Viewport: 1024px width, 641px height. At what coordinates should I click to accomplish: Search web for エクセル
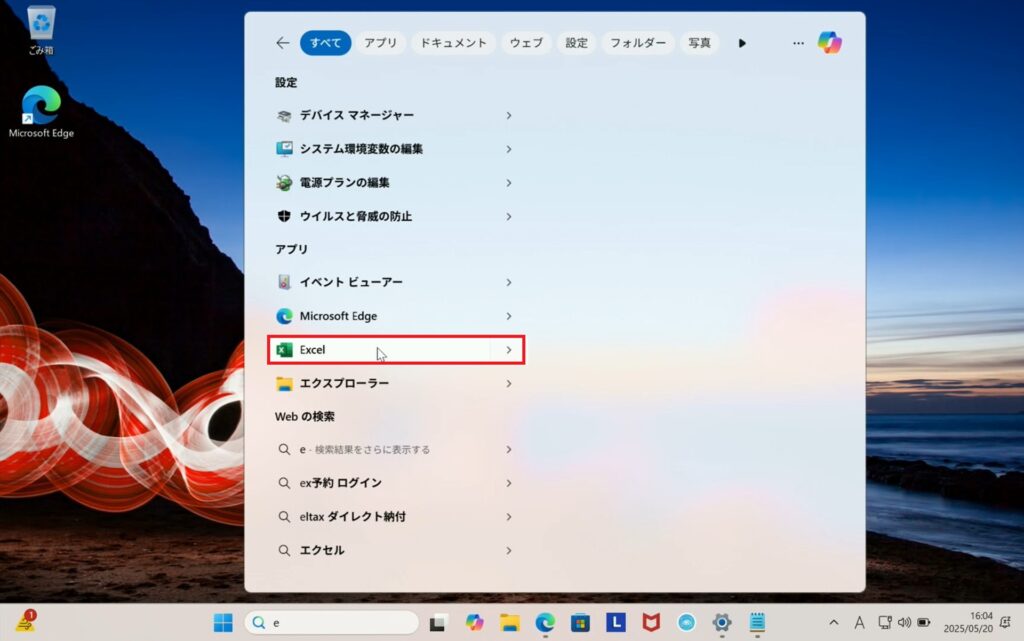[396, 550]
